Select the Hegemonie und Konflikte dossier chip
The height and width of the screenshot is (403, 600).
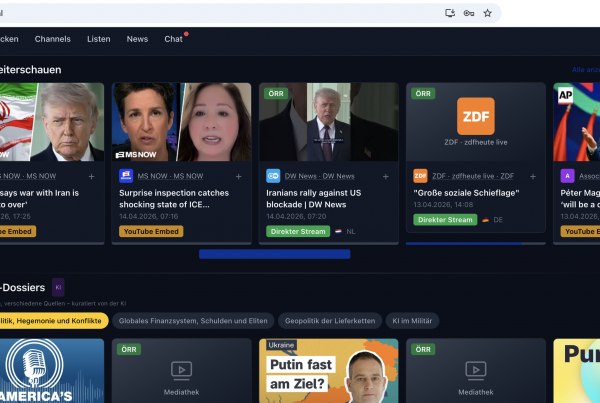(54, 321)
